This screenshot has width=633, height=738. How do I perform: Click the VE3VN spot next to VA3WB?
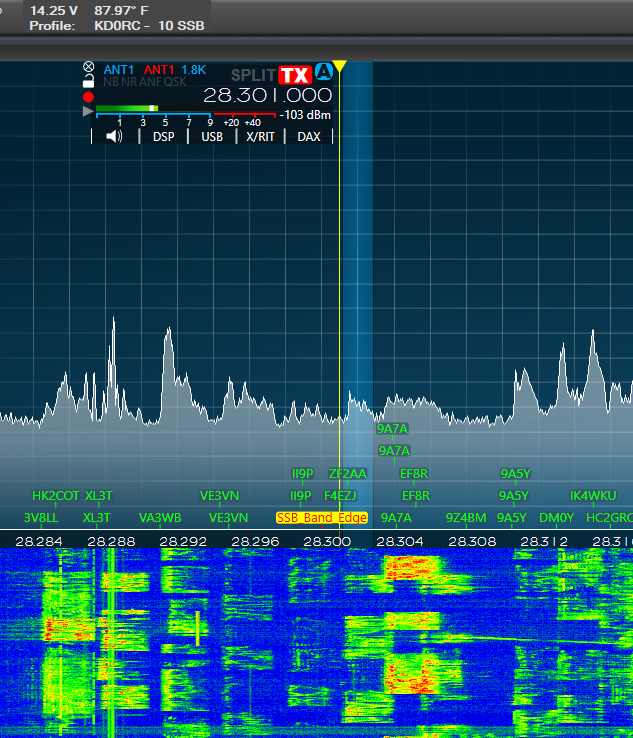[228, 518]
